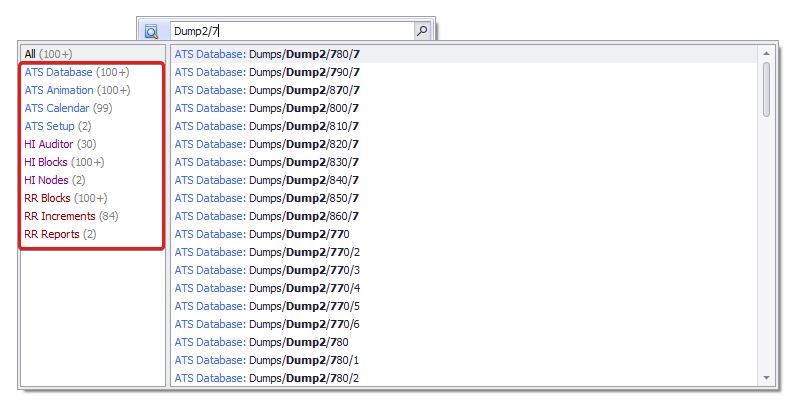Click the magnifier search button
Image resolution: width=790 pixels, height=400 pixels.
coord(422,31)
